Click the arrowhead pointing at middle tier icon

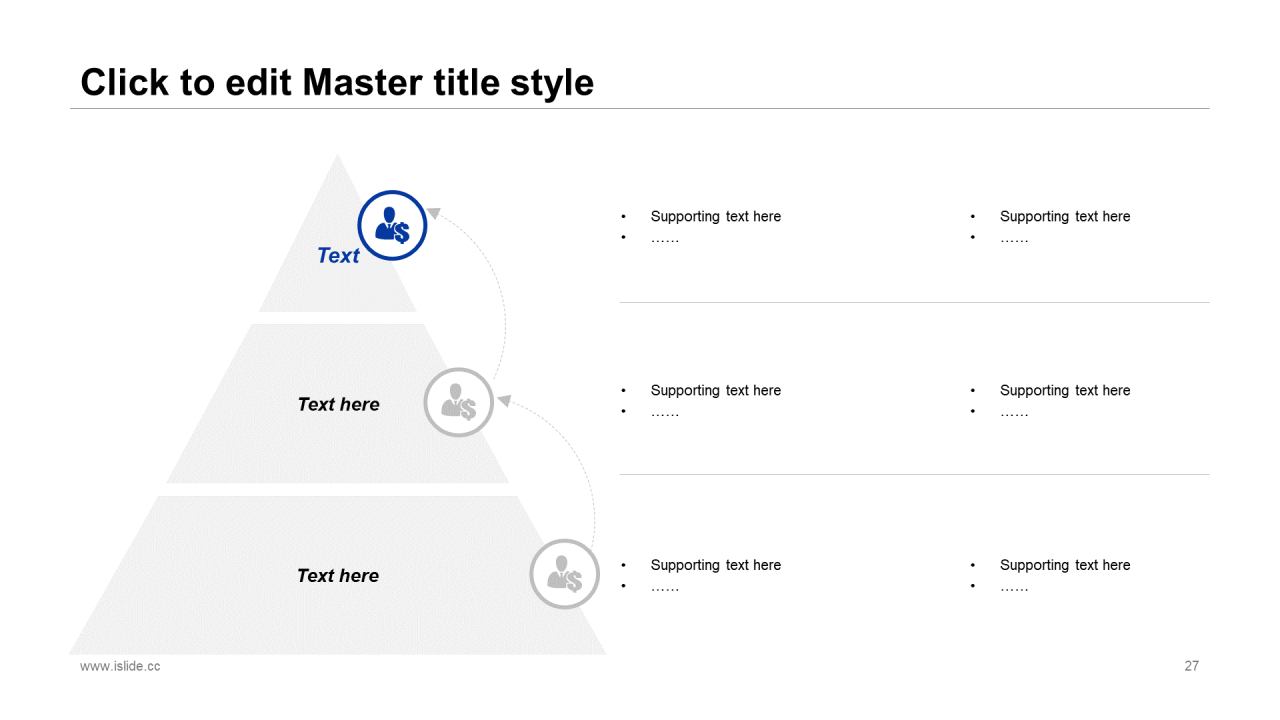(504, 401)
